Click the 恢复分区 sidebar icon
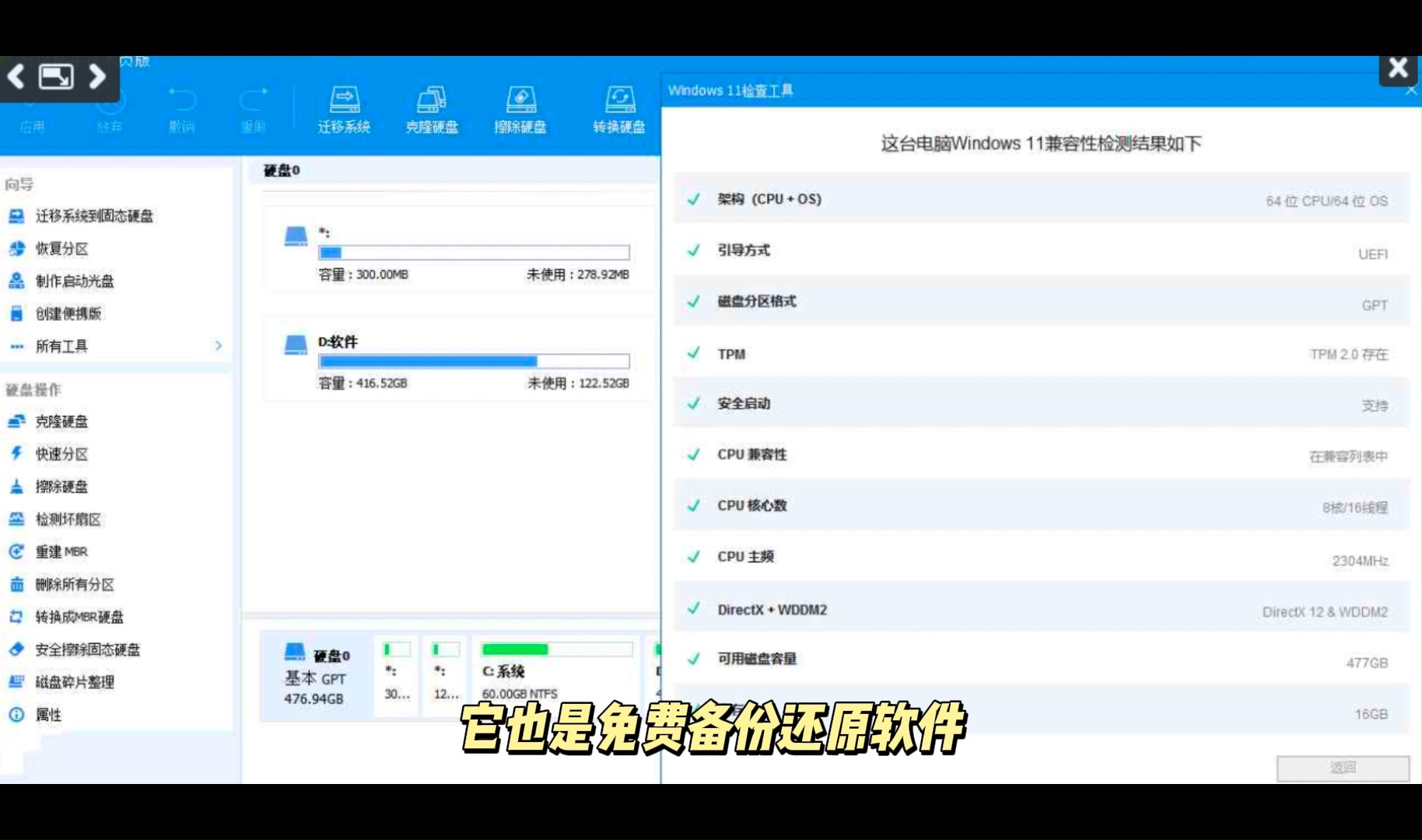Viewport: 1422px width, 840px height. click(x=16, y=249)
